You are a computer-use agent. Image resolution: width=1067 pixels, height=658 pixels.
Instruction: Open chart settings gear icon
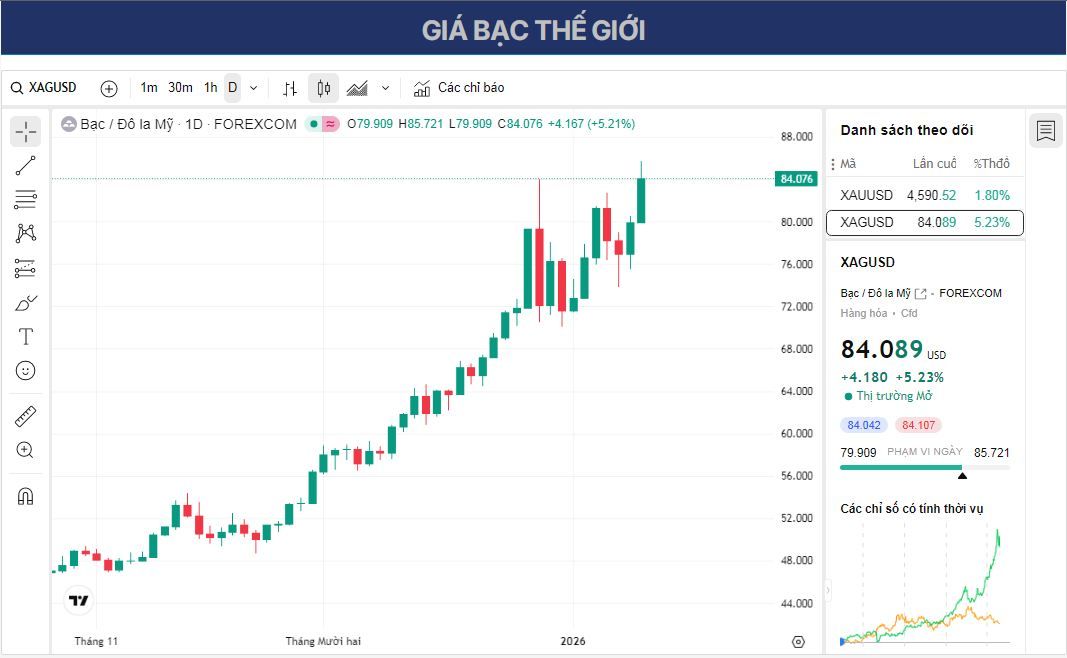tap(798, 641)
